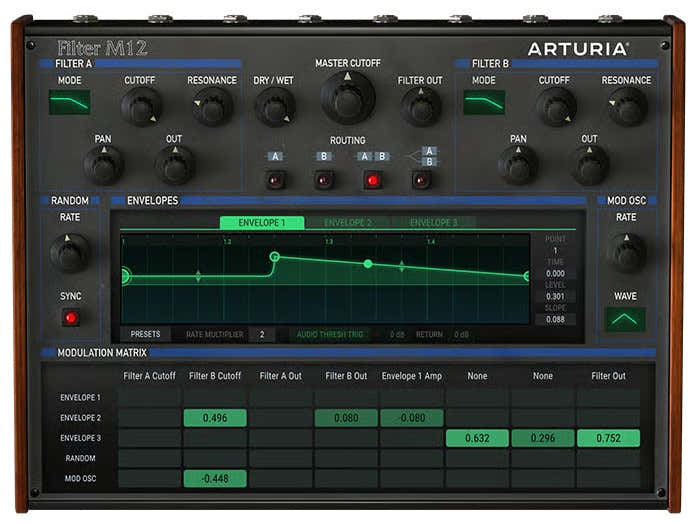Open Filter Out matrix destination dropdown
This screenshot has width=696, height=524.
(608, 376)
